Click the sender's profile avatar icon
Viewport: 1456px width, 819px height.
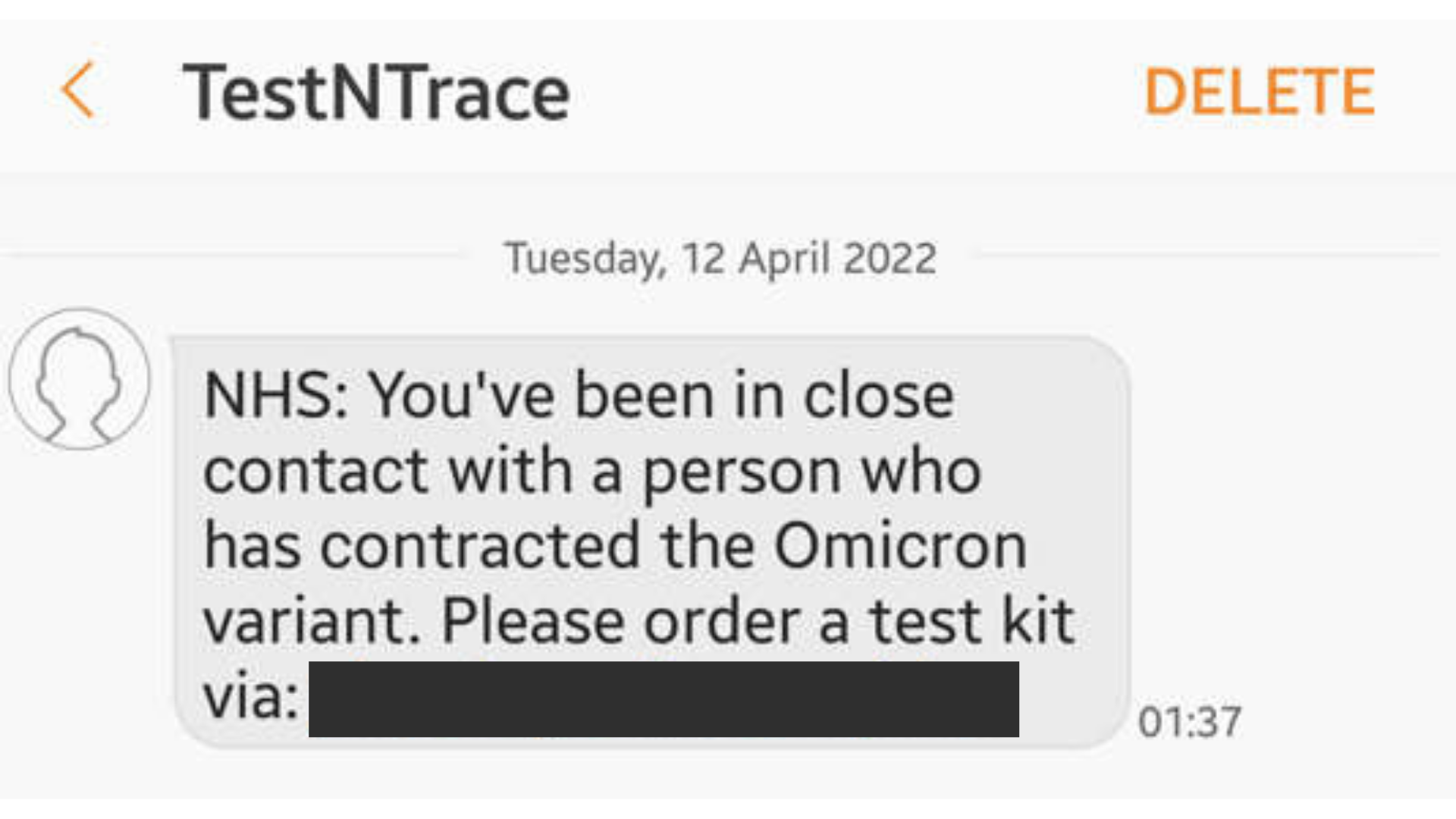(80, 378)
